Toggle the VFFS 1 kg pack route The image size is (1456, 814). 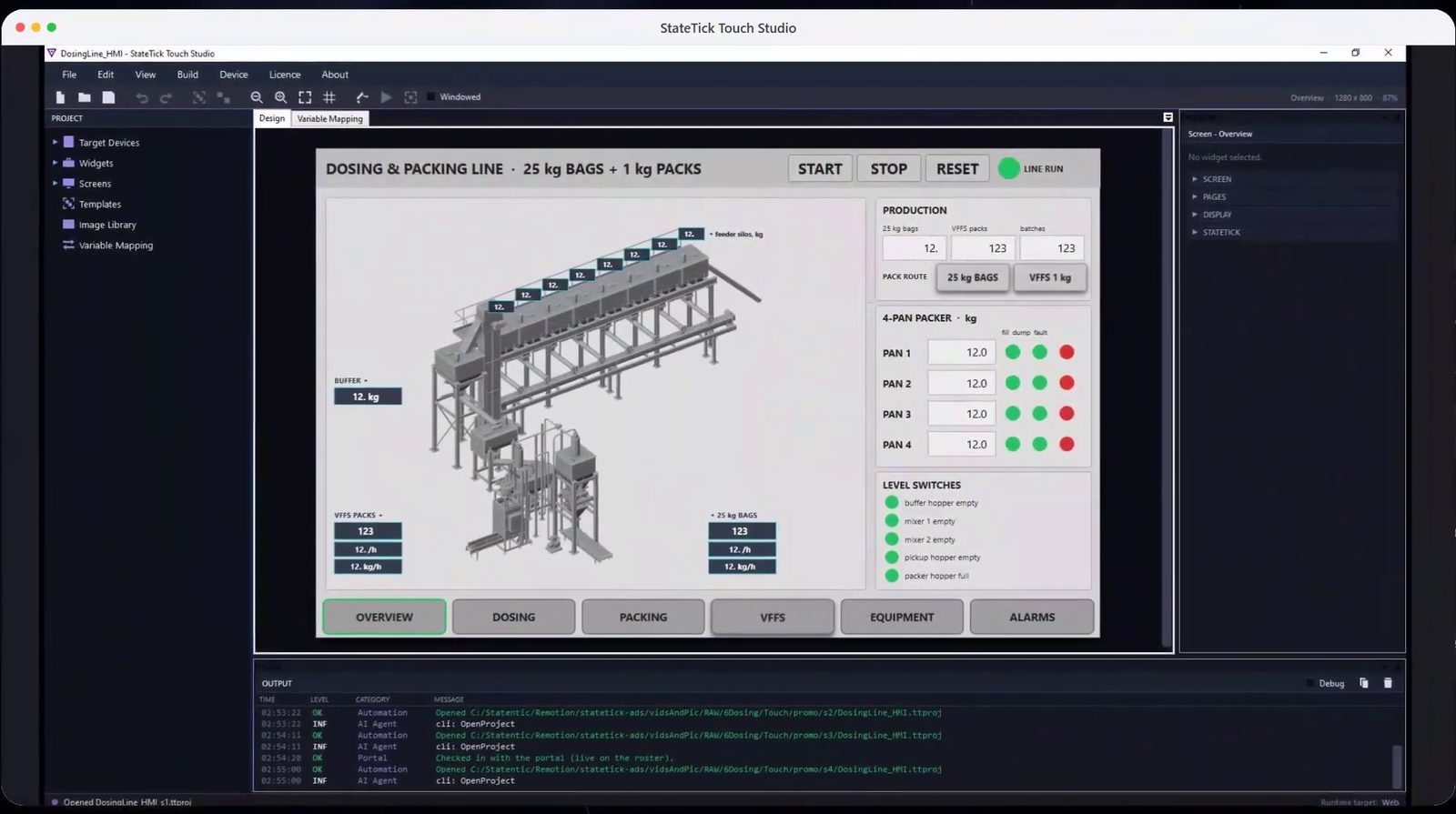point(1050,277)
